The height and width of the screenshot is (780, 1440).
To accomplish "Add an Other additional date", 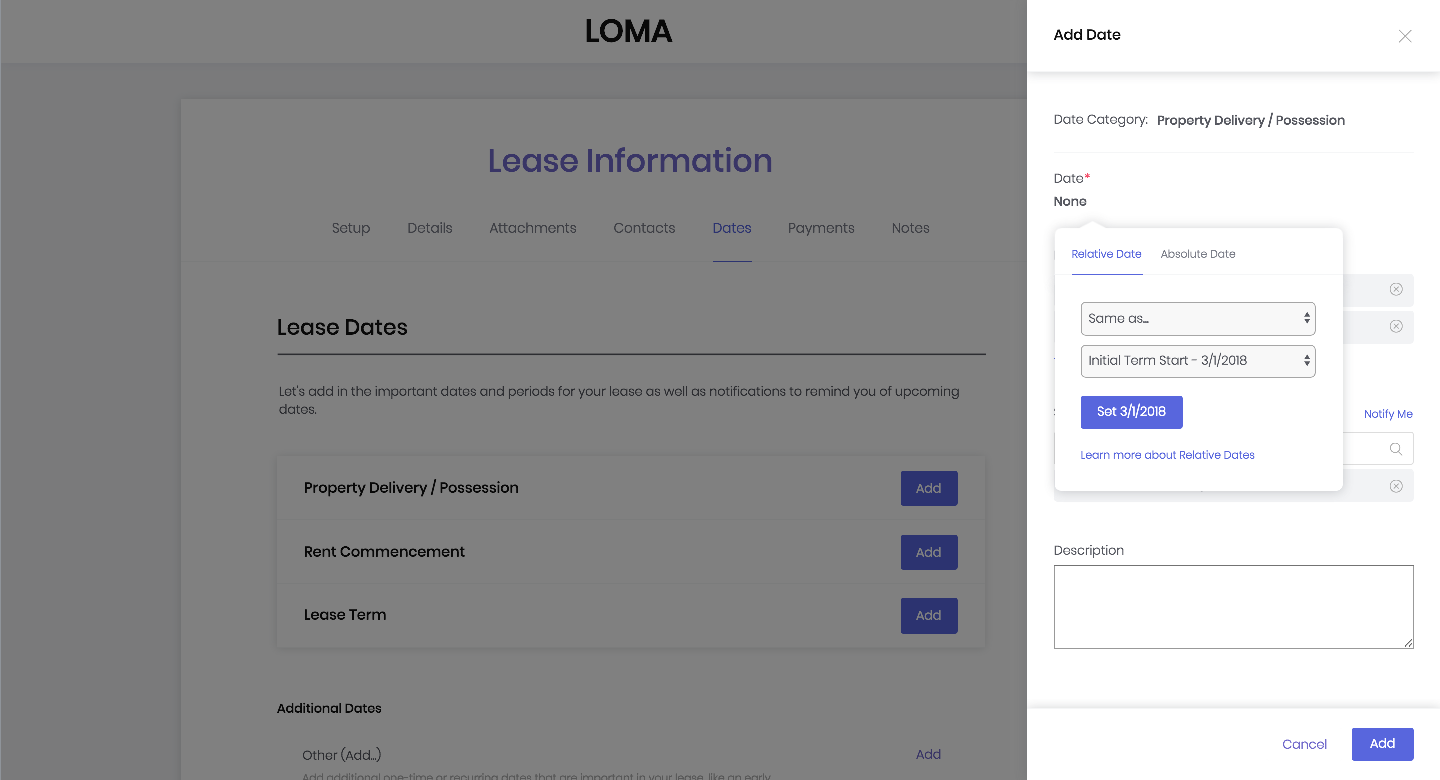I will point(928,755).
